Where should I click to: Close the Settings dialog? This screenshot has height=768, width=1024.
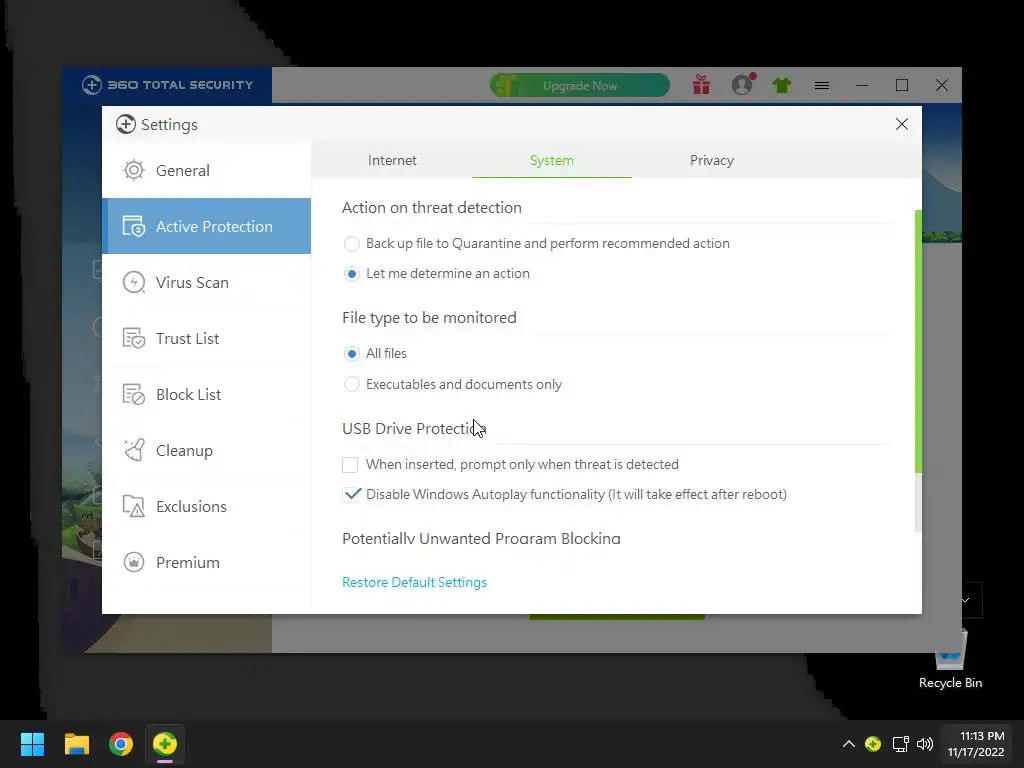click(x=902, y=124)
